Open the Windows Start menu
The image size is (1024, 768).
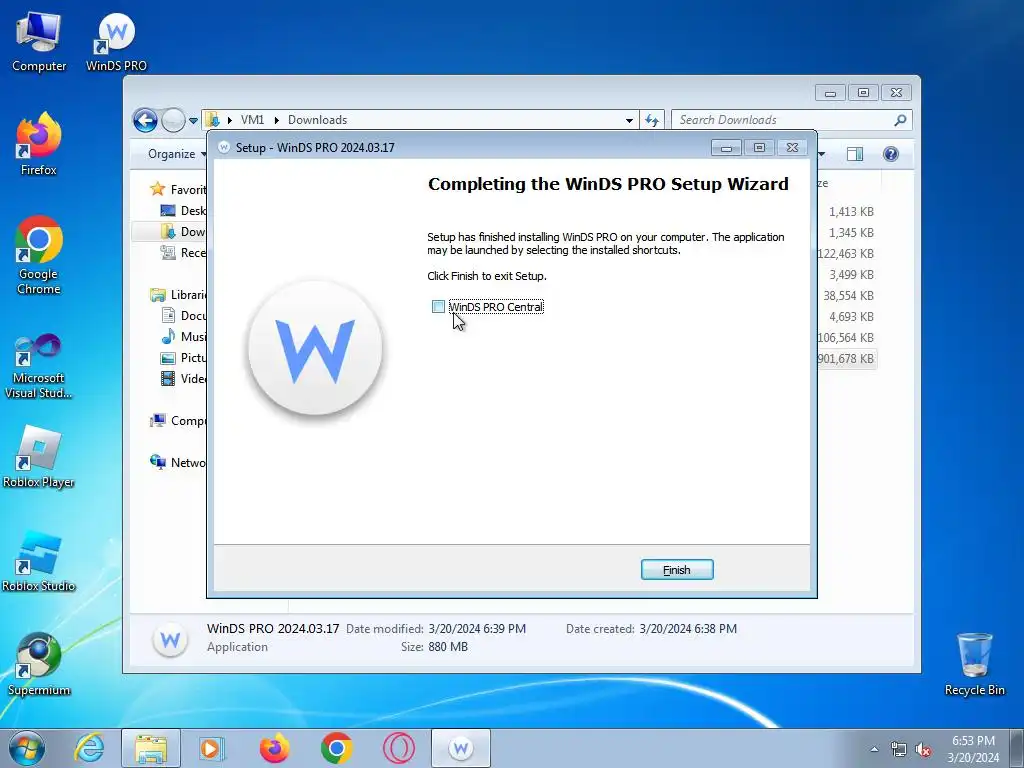pyautogui.click(x=27, y=748)
